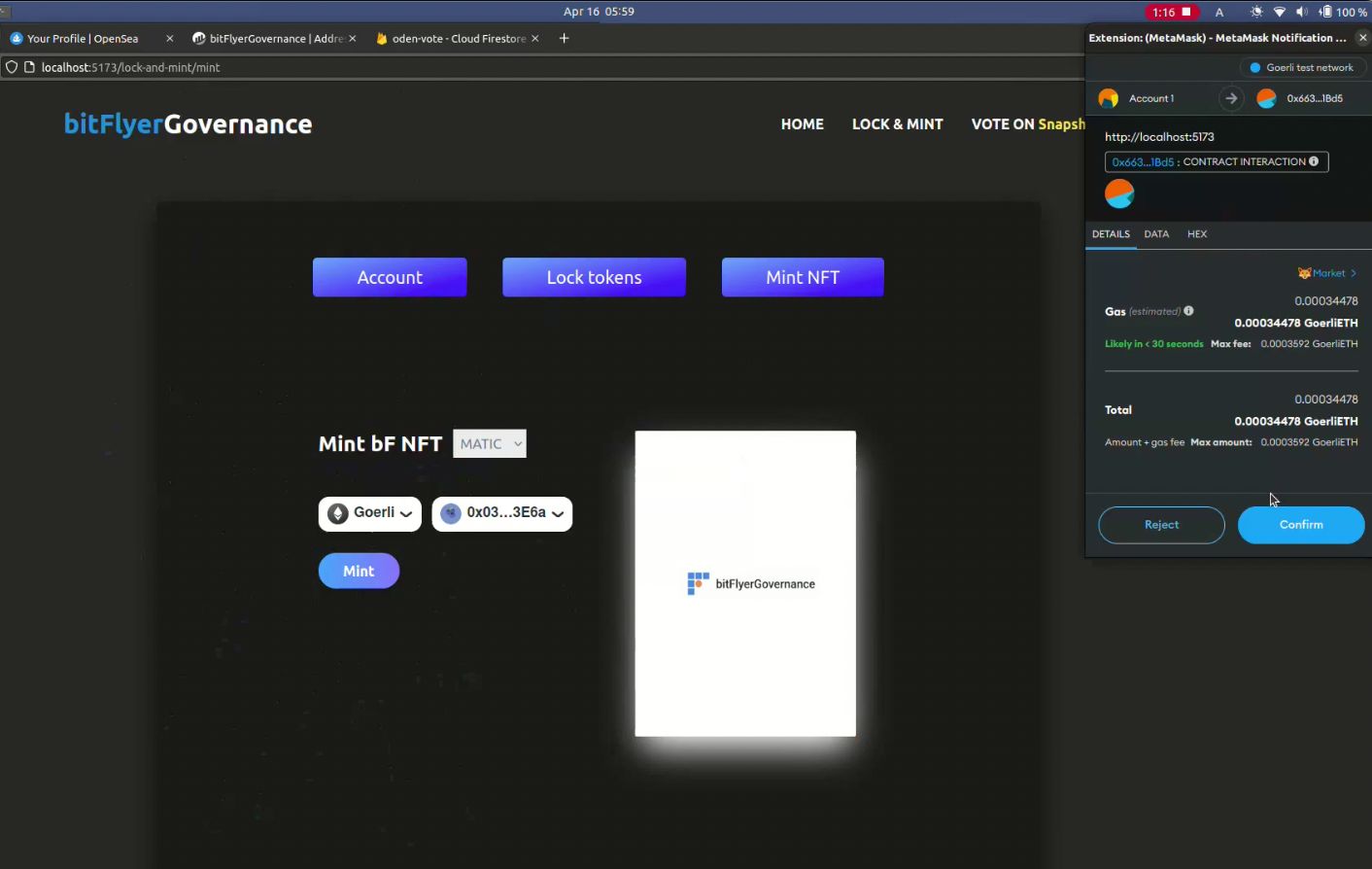This screenshot has width=1372, height=869.
Task: Select the Mint NFT button
Action: [803, 277]
